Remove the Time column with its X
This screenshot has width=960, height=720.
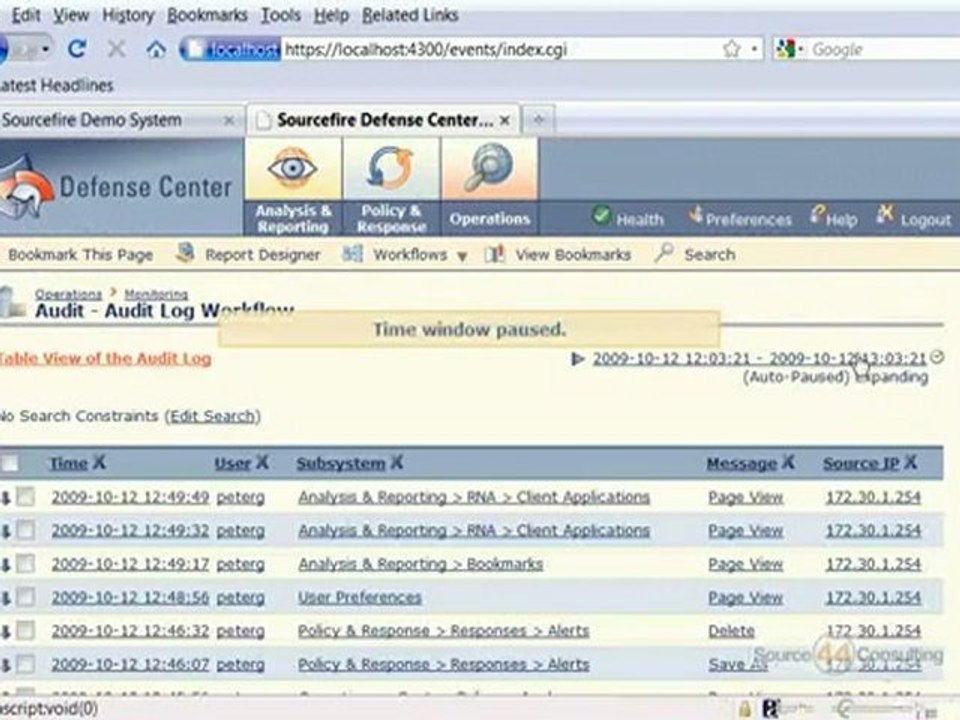[99, 462]
